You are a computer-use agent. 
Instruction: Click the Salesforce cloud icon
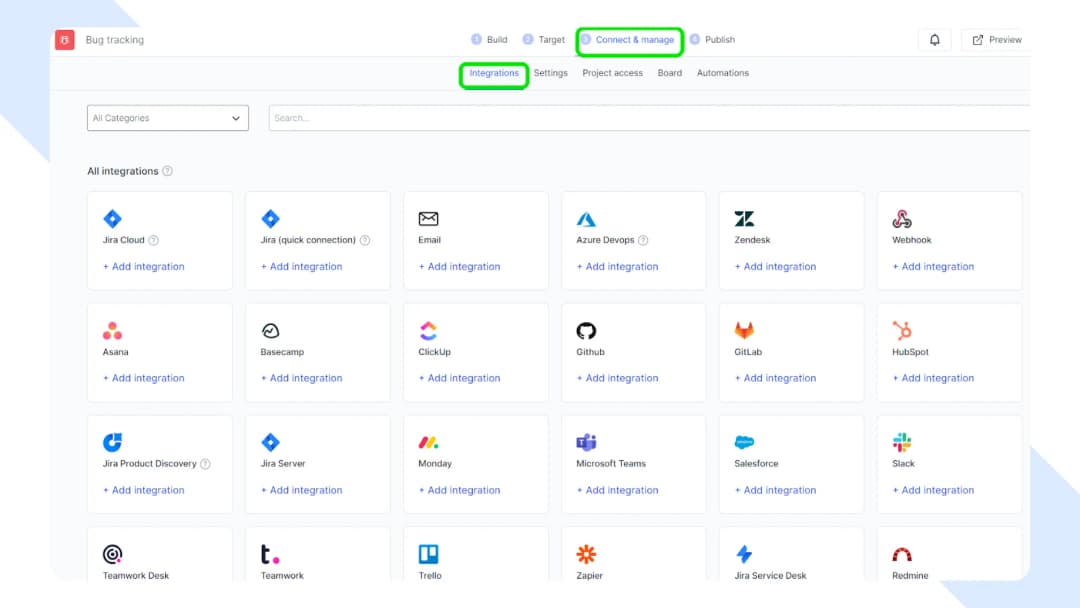click(744, 442)
